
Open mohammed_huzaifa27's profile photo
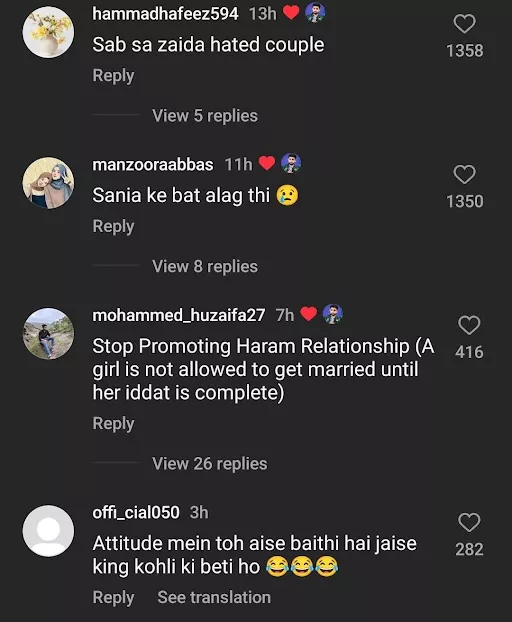click(48, 334)
